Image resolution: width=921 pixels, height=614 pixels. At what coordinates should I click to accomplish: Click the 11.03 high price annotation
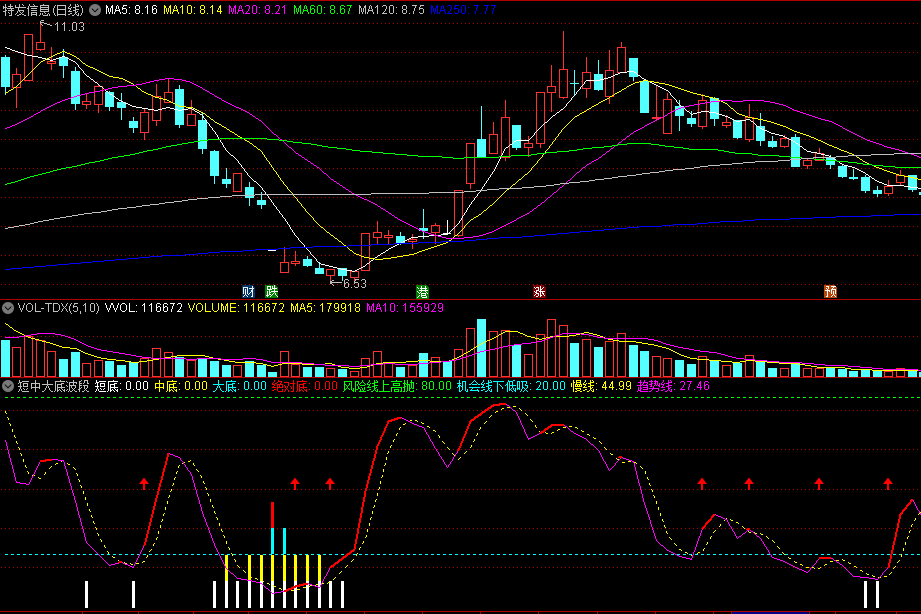(69, 27)
